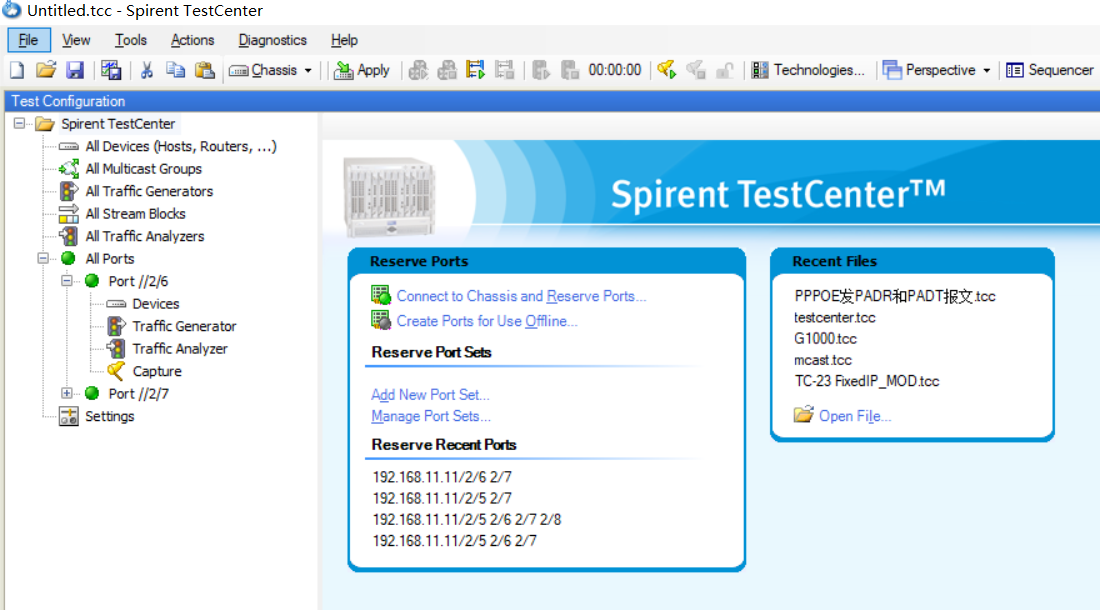Click the first greyed results icon before timer
The image size is (1100, 610).
coord(541,70)
